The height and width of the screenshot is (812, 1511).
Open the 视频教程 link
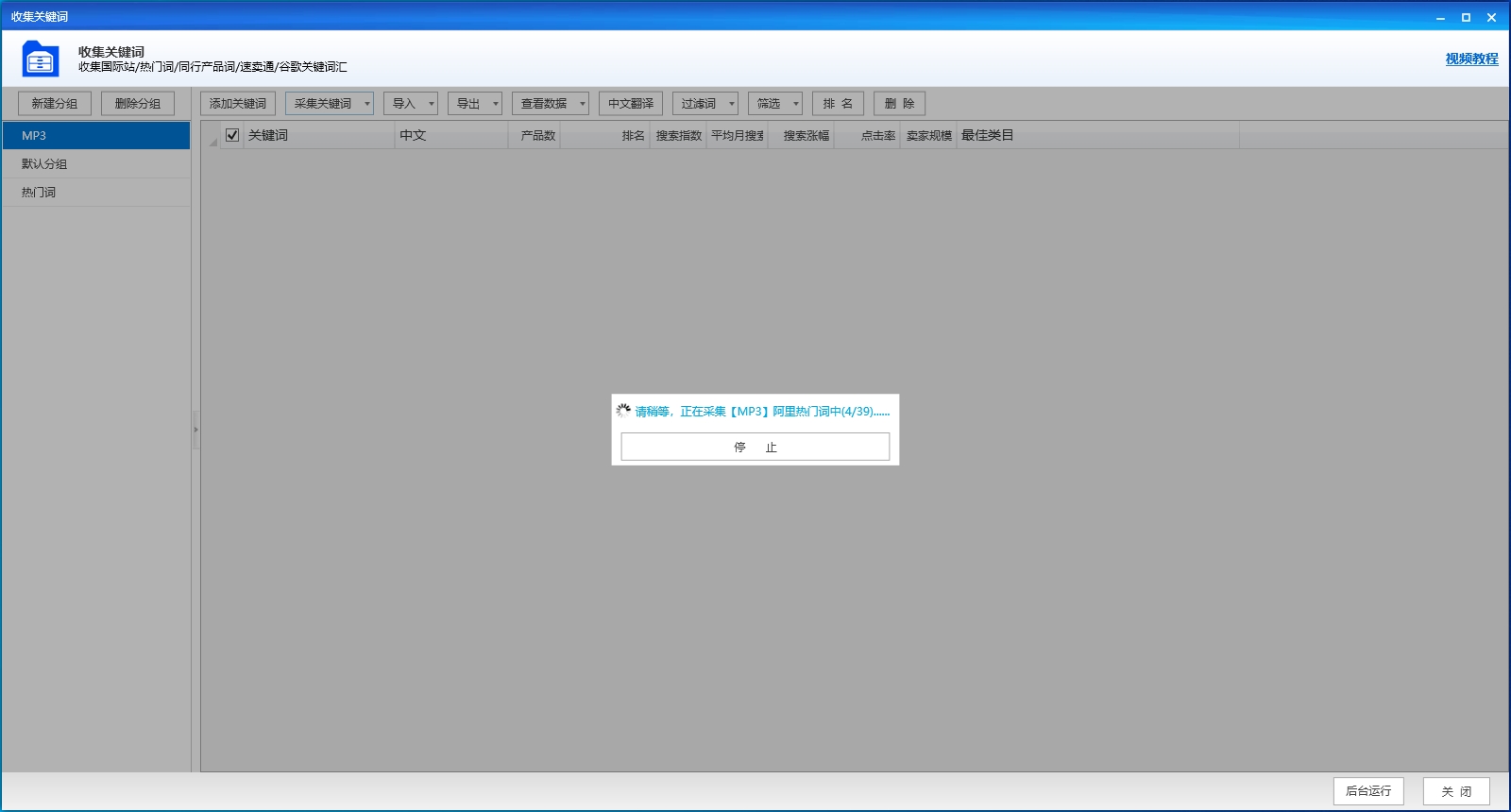pyautogui.click(x=1471, y=59)
